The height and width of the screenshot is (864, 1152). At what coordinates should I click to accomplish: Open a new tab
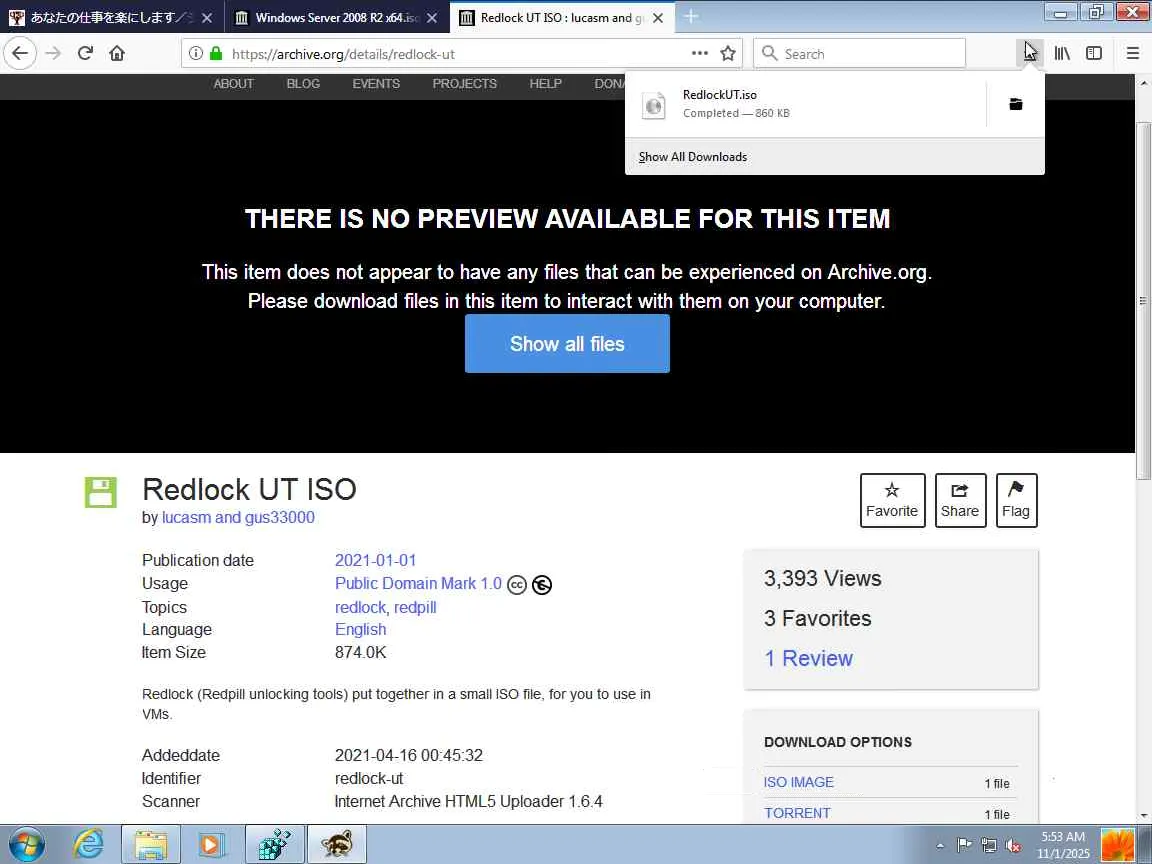(691, 16)
